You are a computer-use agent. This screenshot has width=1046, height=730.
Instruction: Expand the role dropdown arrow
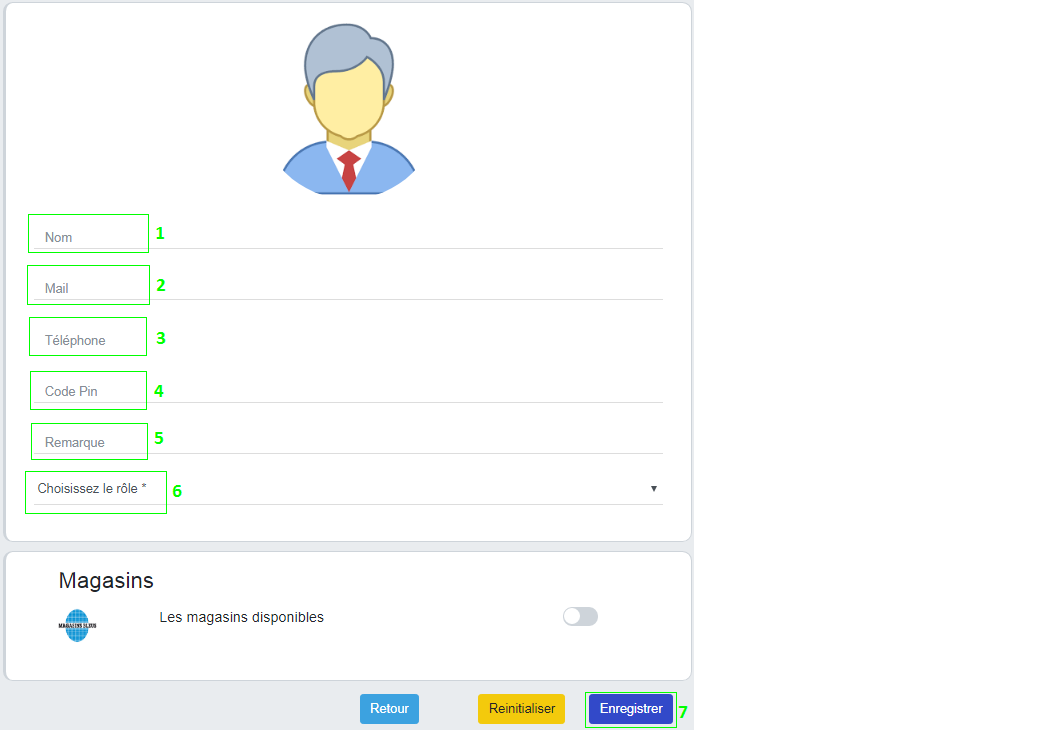(x=653, y=488)
